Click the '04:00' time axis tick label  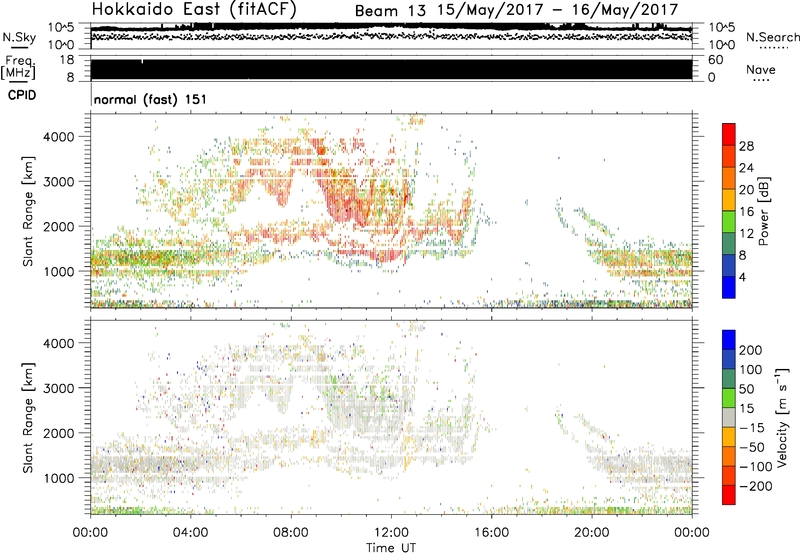click(x=191, y=533)
